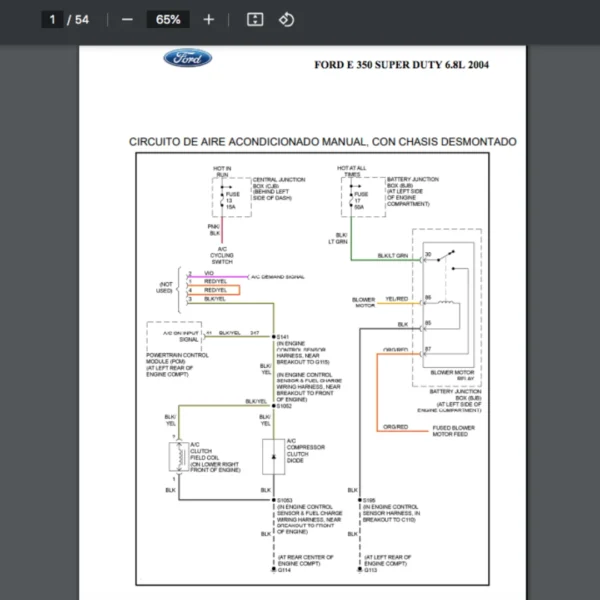Click the BLOWER MOTOR label by YEL/RED wire
Image resolution: width=600 pixels, height=600 pixels.
[364, 302]
